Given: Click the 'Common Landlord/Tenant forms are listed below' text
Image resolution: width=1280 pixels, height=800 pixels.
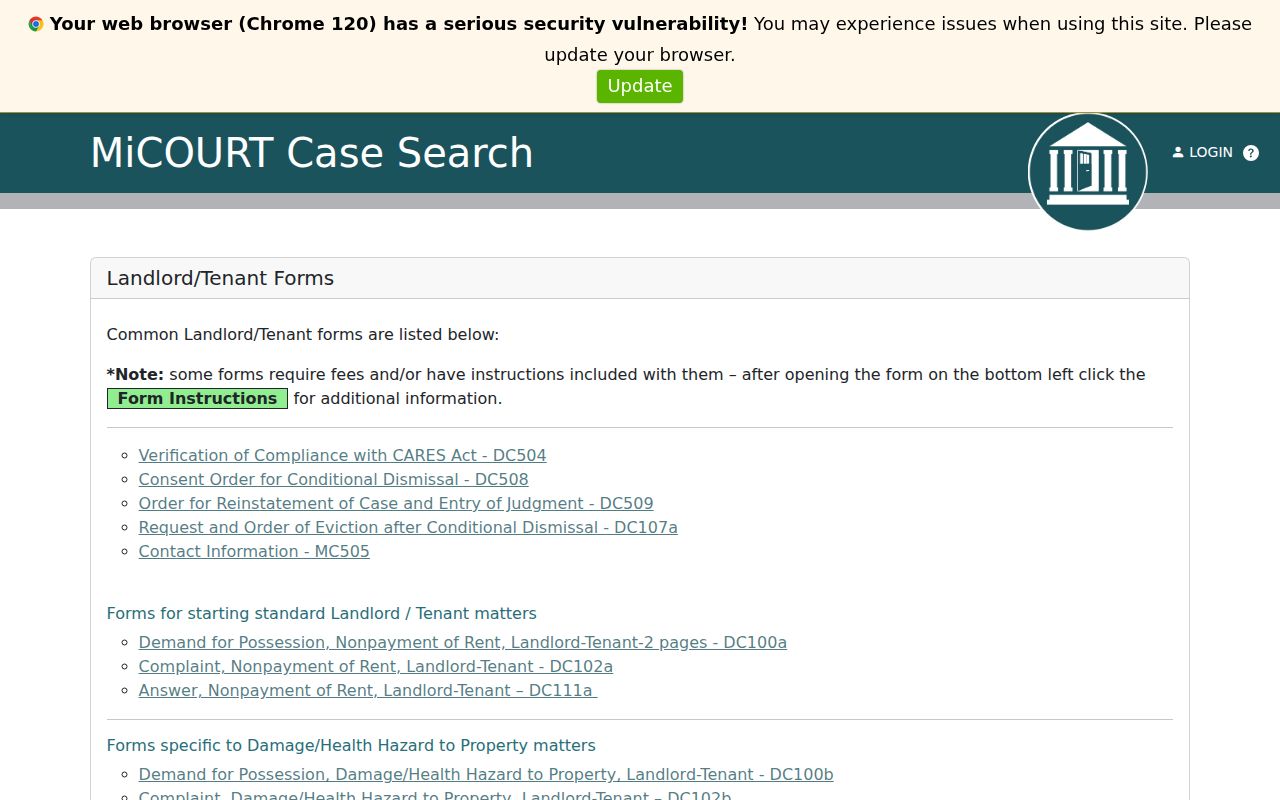Looking at the screenshot, I should click(303, 334).
